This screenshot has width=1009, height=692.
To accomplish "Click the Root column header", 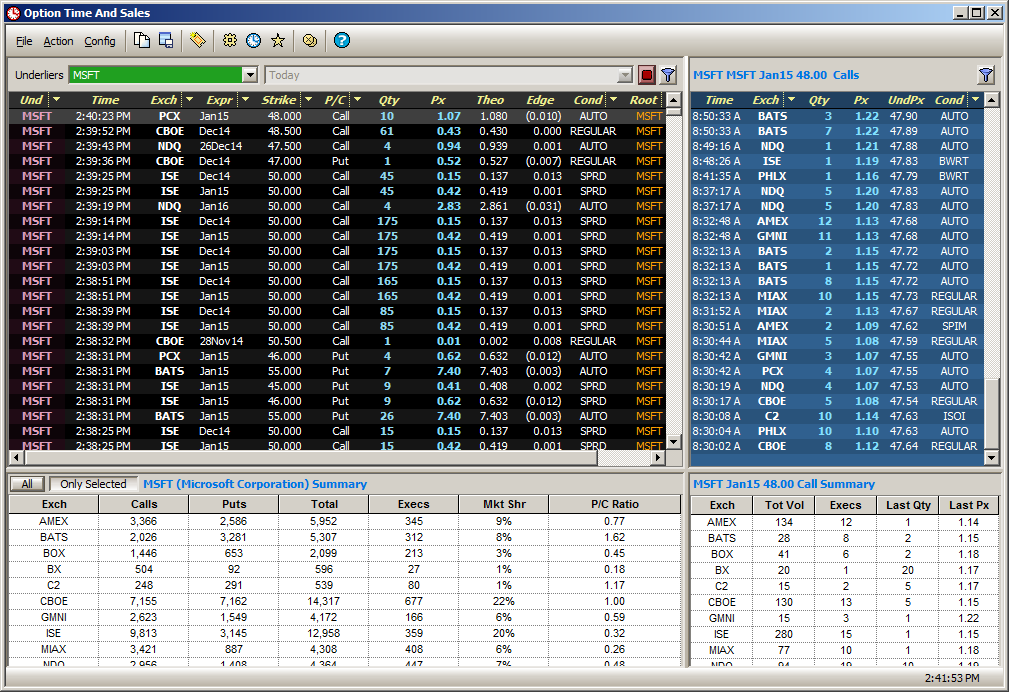I will click(x=643, y=100).
